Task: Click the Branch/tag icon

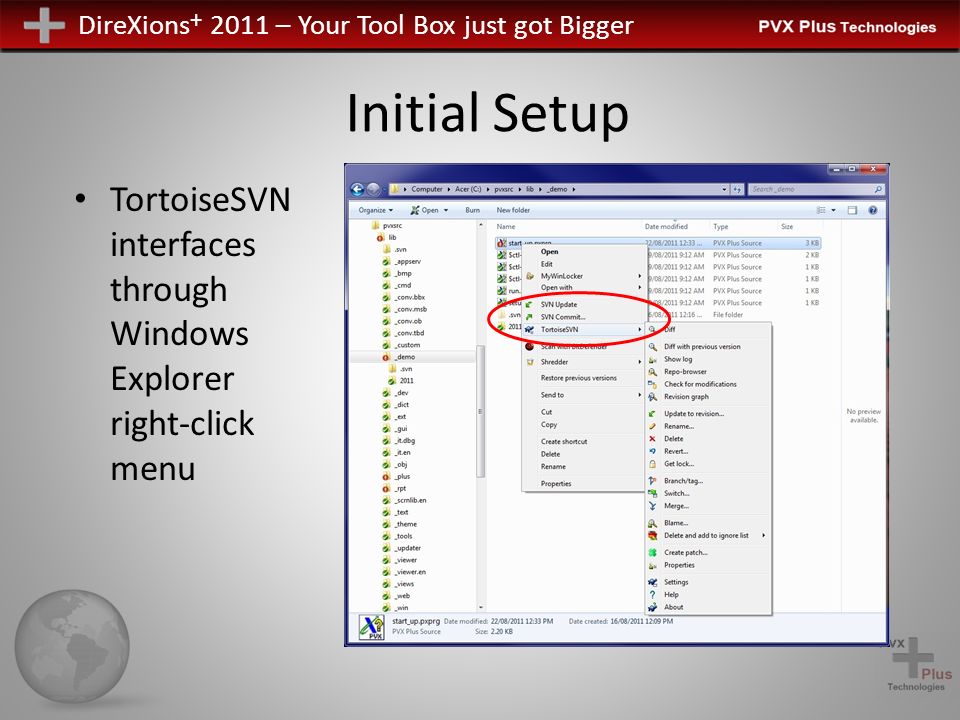Action: click(x=653, y=481)
